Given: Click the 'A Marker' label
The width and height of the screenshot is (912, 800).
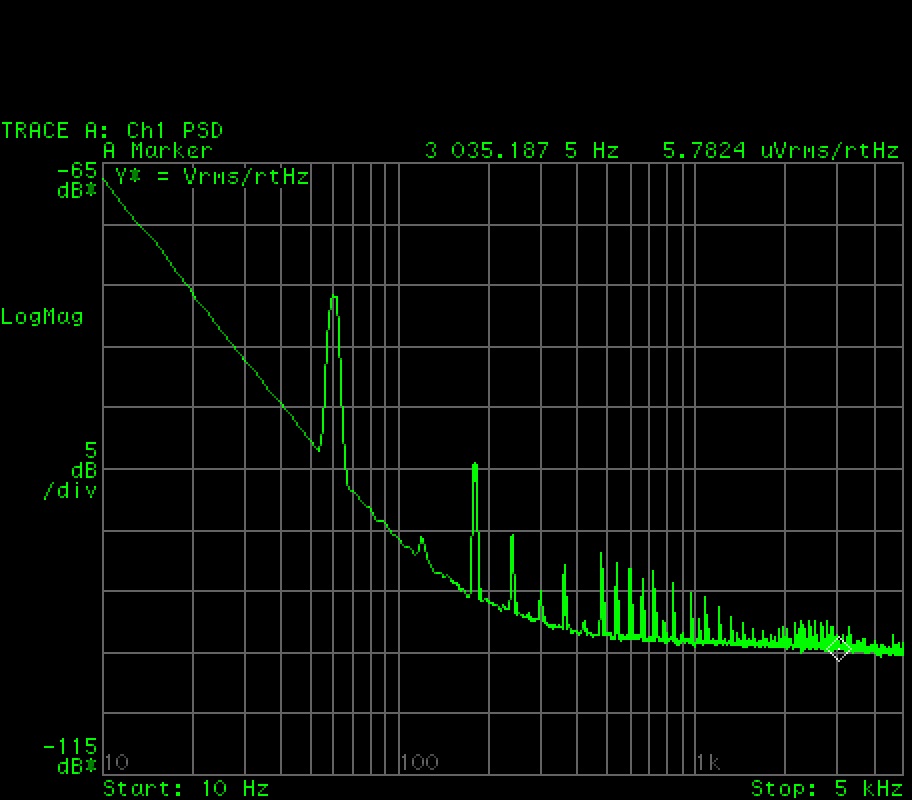Looking at the screenshot, I should tap(158, 151).
